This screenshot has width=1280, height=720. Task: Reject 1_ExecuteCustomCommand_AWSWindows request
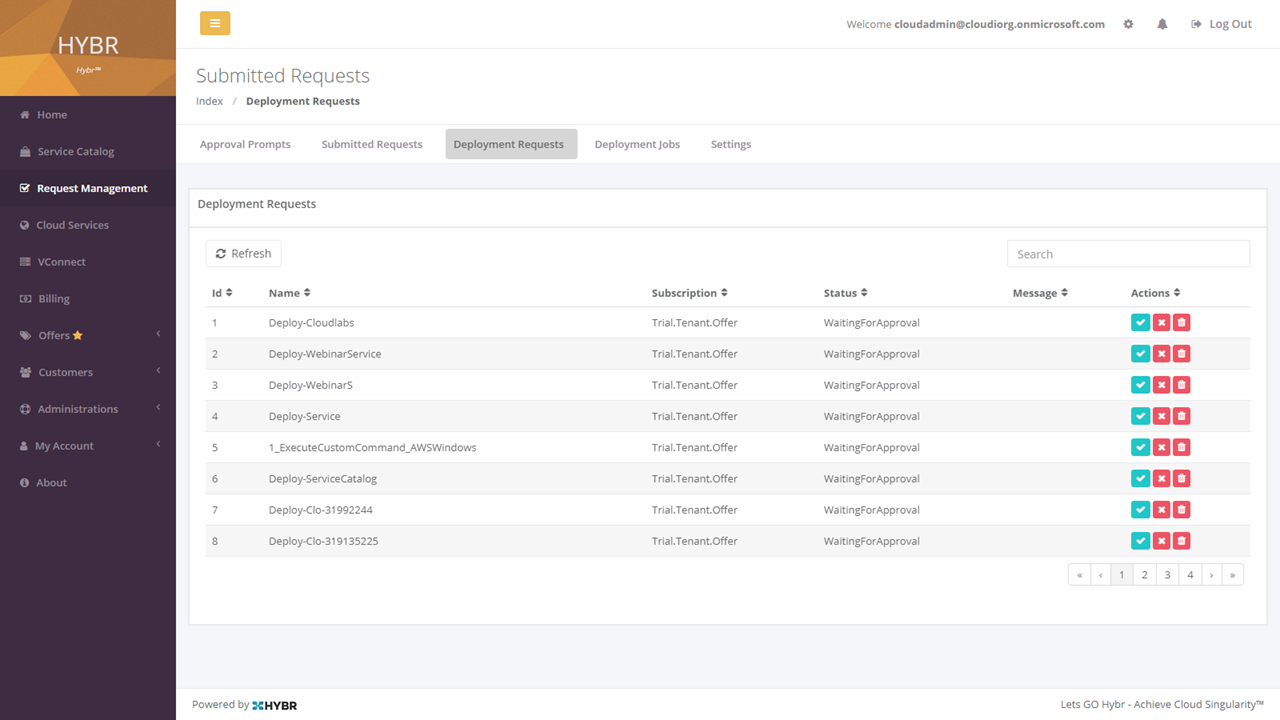[1161, 447]
